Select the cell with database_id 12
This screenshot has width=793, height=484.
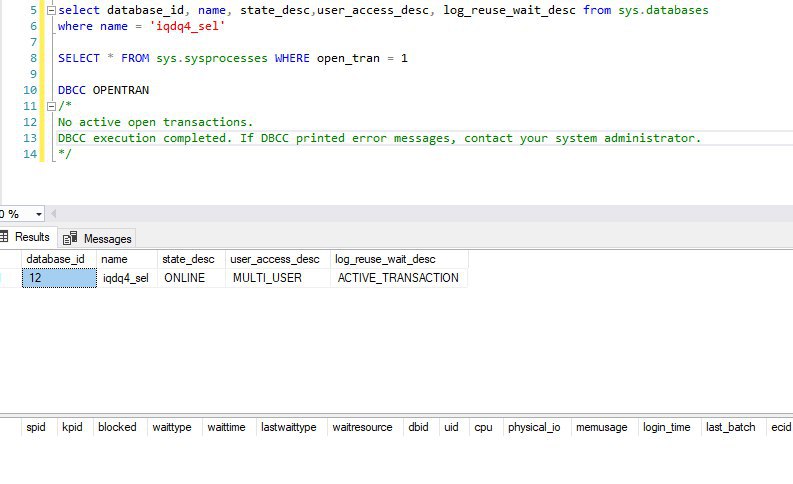point(59,278)
